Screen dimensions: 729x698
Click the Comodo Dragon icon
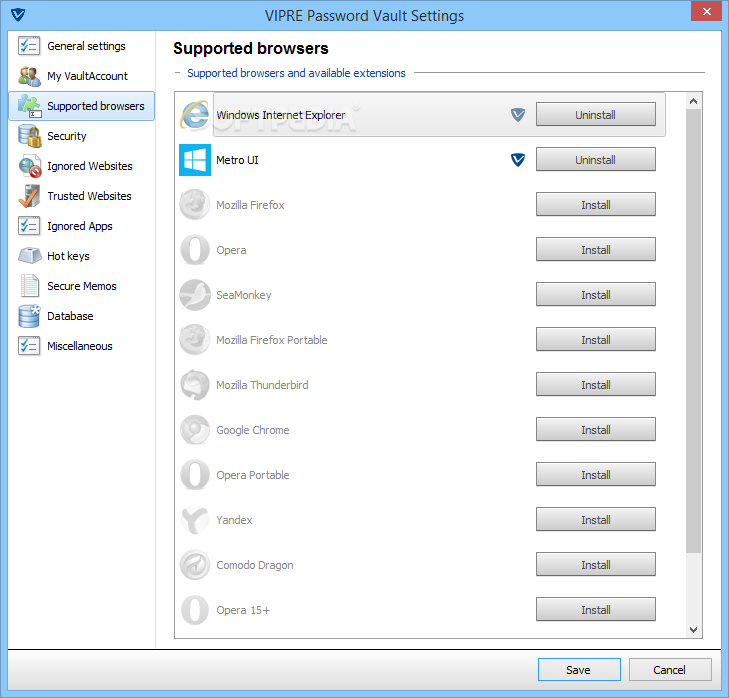[195, 565]
